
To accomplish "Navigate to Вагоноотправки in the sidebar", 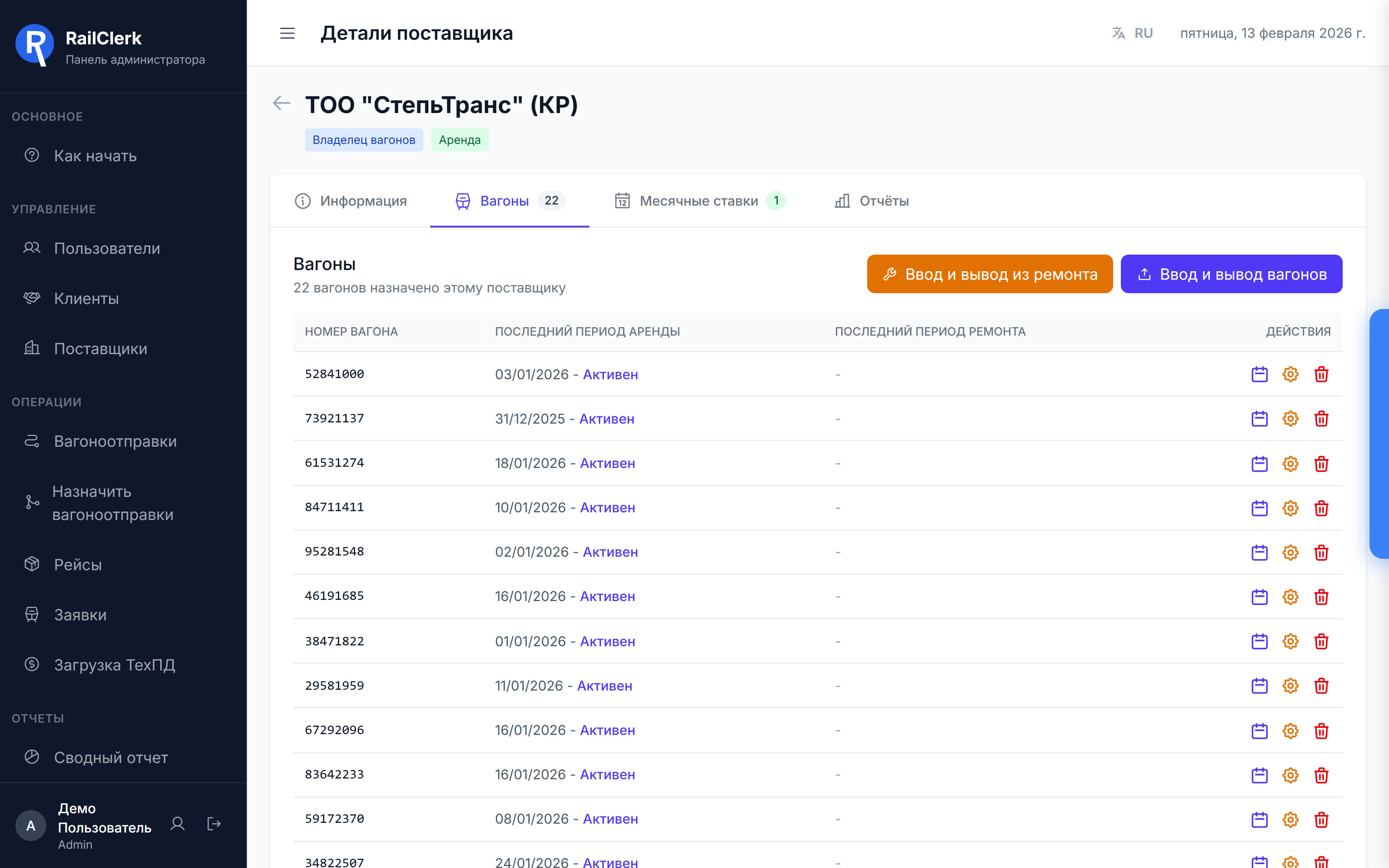I will (x=115, y=441).
